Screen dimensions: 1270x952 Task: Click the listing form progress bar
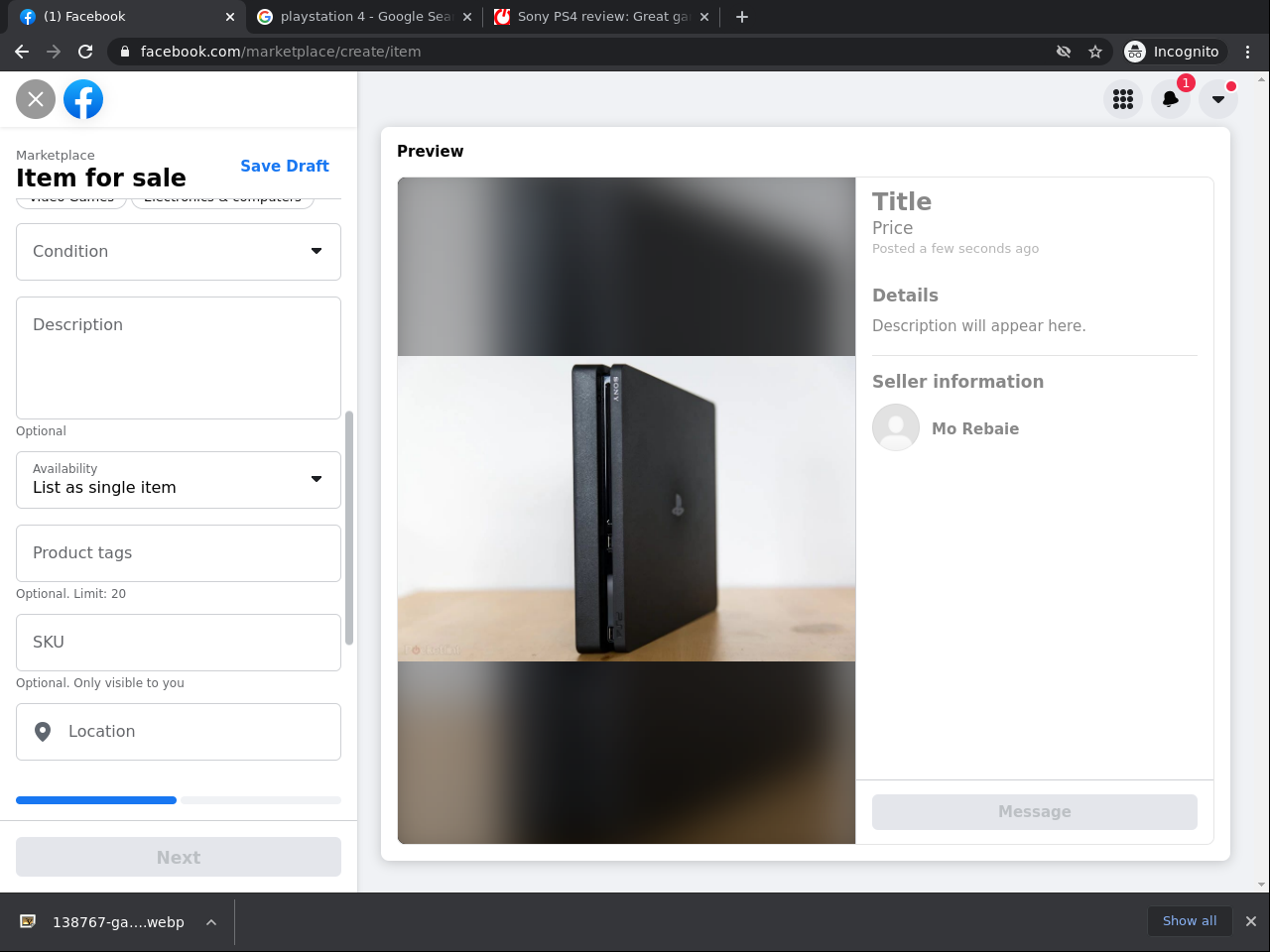click(x=179, y=800)
